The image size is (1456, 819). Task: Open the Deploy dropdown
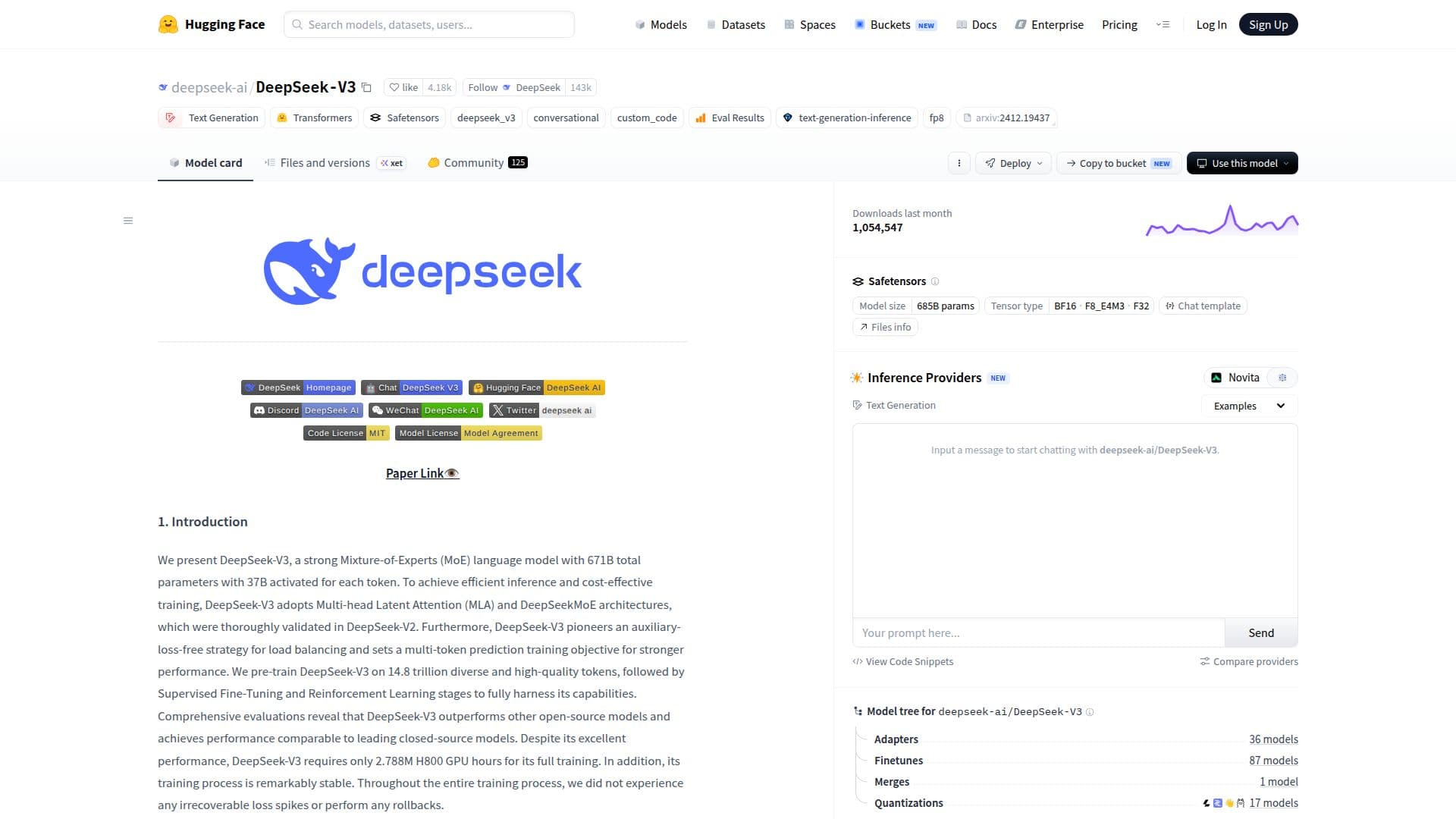pyautogui.click(x=1014, y=163)
